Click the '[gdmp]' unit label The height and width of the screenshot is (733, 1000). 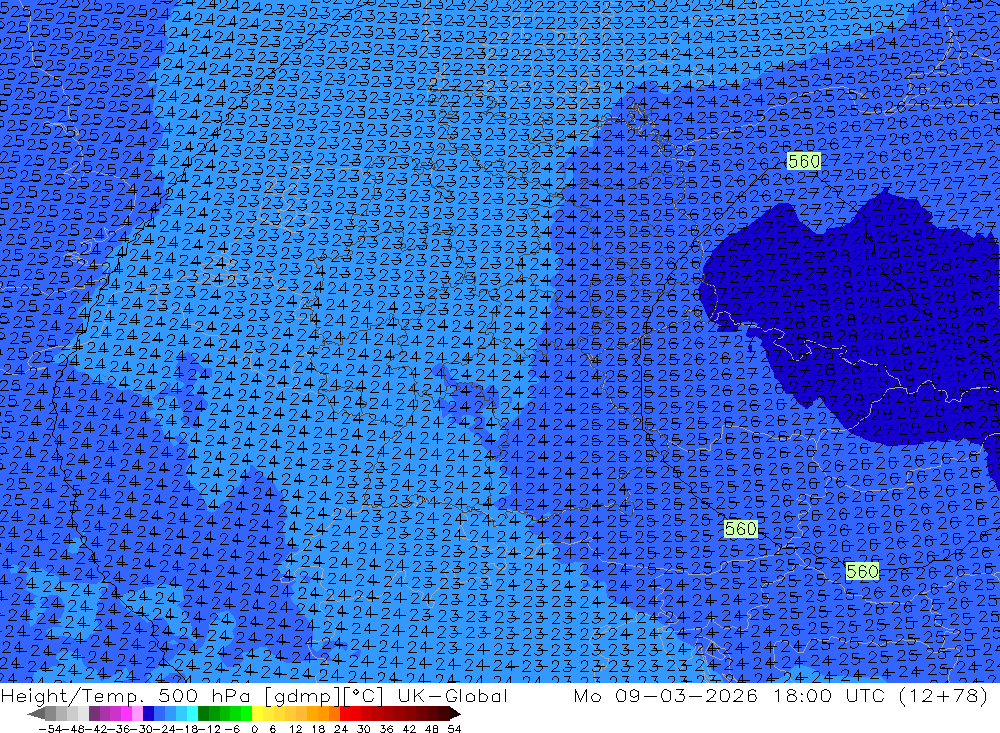click(x=302, y=696)
